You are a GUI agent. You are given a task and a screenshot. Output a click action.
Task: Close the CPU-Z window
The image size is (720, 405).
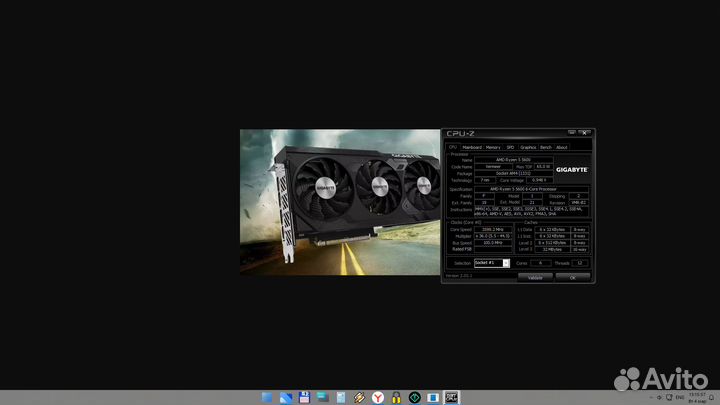[584, 133]
